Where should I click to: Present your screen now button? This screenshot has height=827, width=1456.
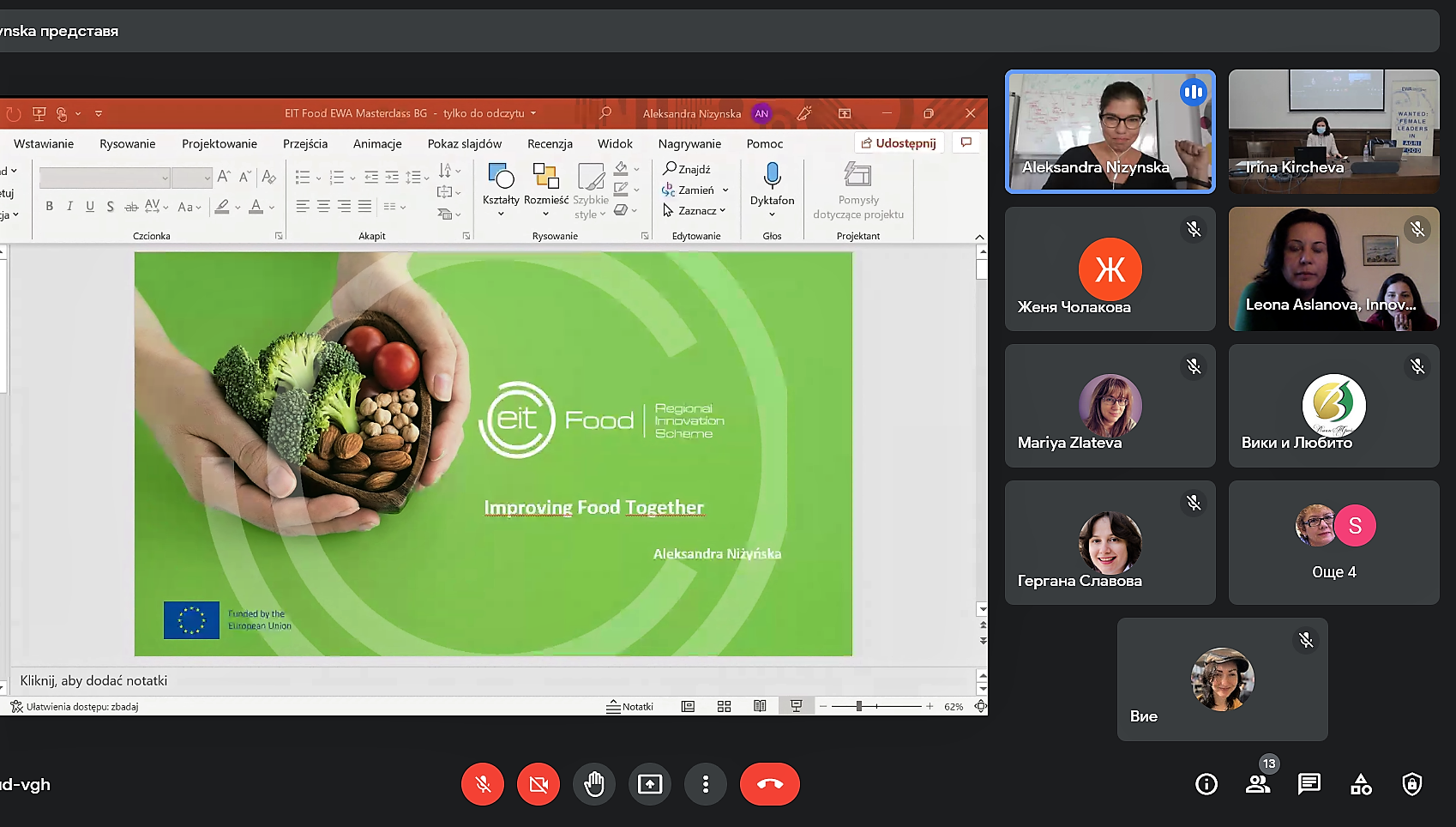point(650,784)
